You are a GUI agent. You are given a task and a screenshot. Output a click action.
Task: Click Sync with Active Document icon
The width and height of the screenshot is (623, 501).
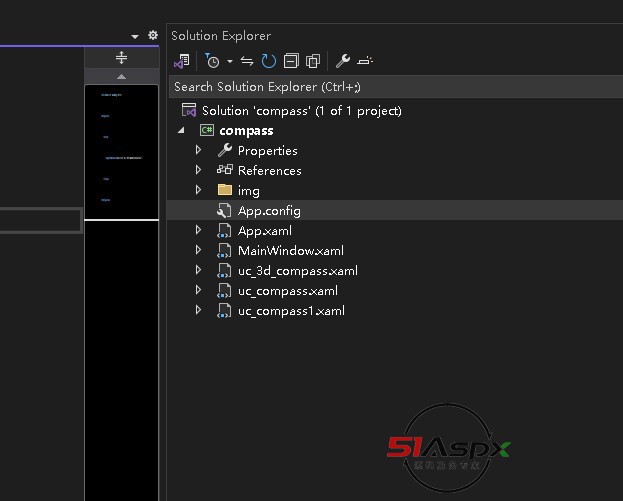coord(247,61)
